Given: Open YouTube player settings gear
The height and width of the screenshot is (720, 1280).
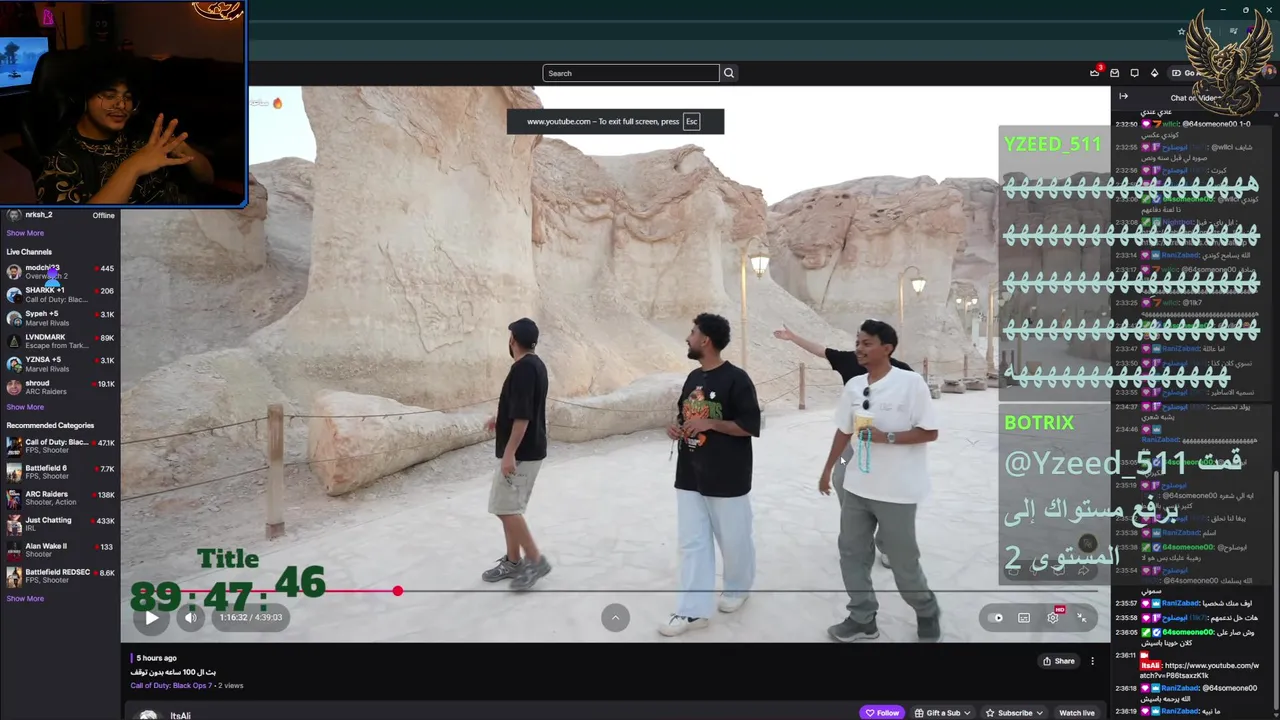Looking at the screenshot, I should pyautogui.click(x=1053, y=618).
